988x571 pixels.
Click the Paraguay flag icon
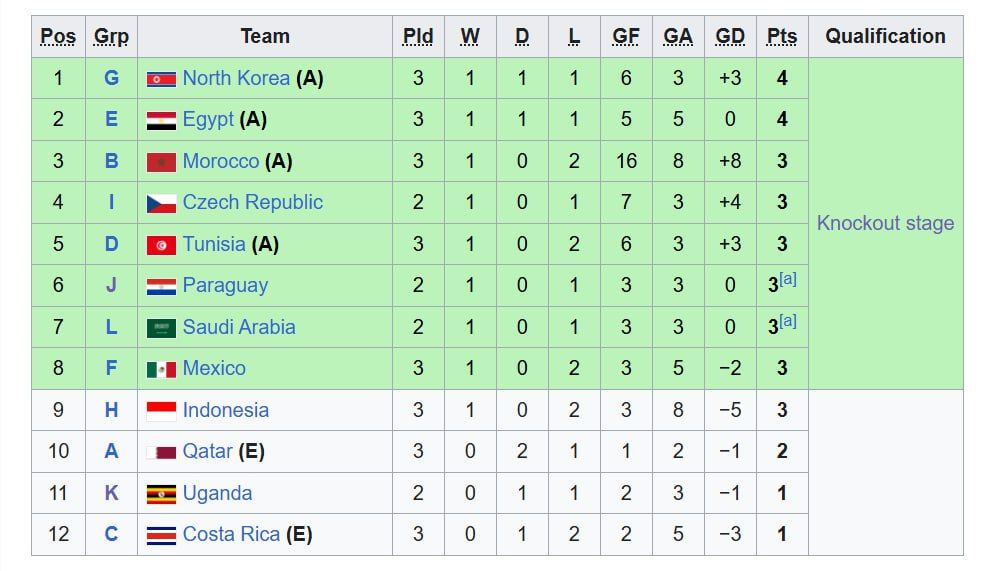(x=161, y=286)
